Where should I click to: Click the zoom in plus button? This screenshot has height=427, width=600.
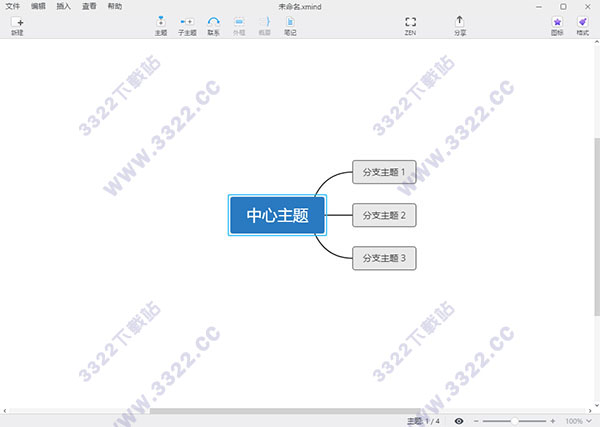pyautogui.click(x=553, y=421)
